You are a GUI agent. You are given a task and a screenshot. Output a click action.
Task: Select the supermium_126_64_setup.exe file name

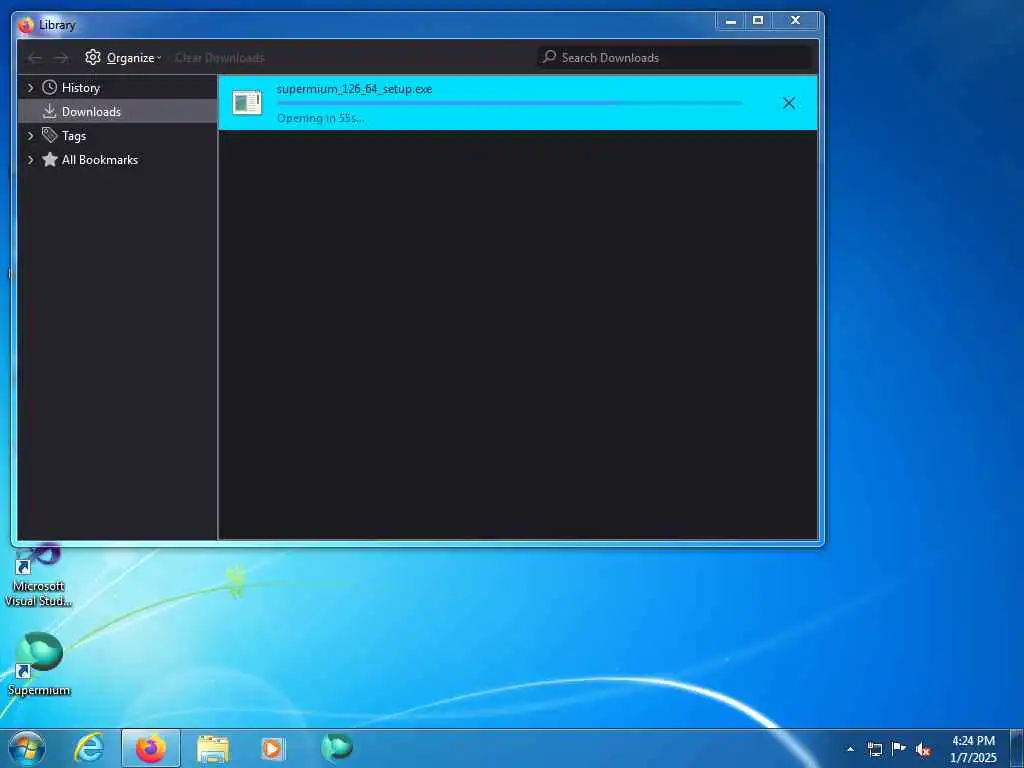point(354,89)
